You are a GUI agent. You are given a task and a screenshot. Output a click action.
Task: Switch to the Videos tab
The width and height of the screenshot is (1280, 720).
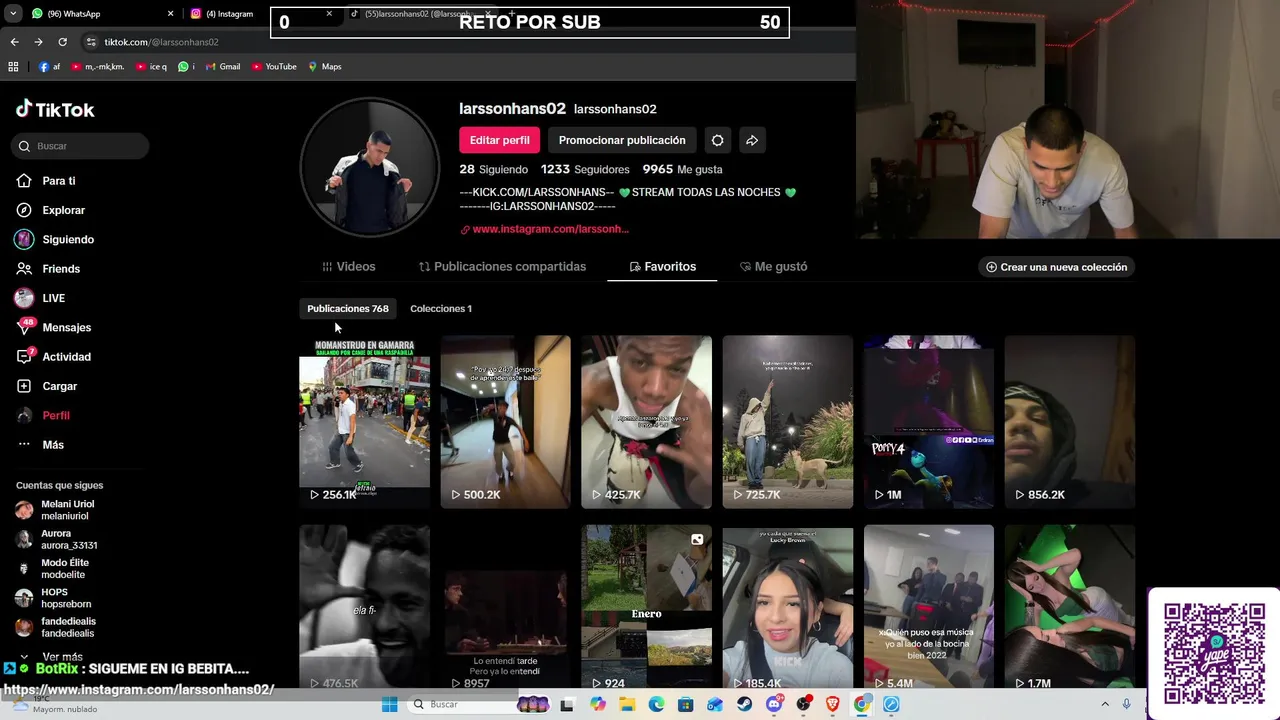point(348,267)
